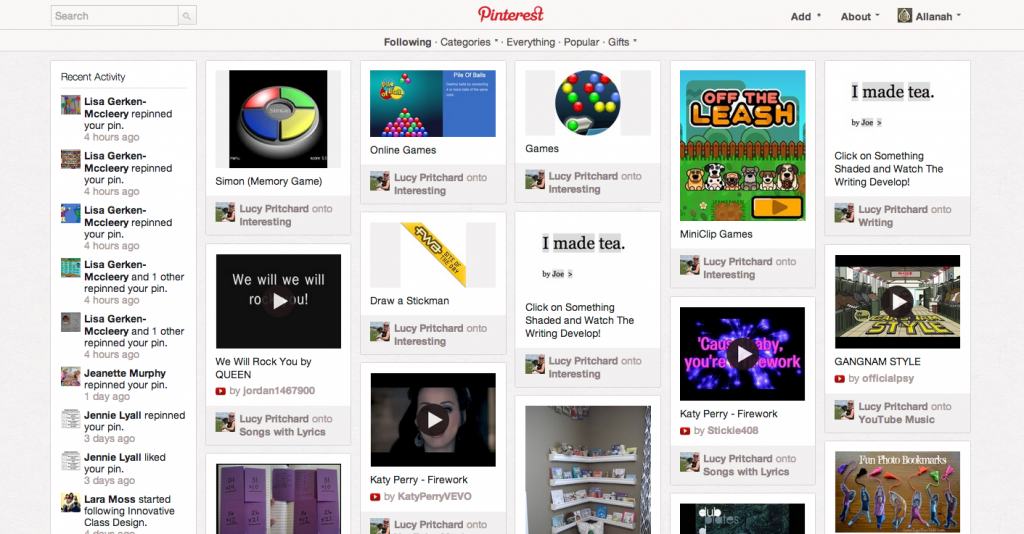The width and height of the screenshot is (1024, 534).
Task: Open the bookshelf corner pin image
Action: point(588,470)
